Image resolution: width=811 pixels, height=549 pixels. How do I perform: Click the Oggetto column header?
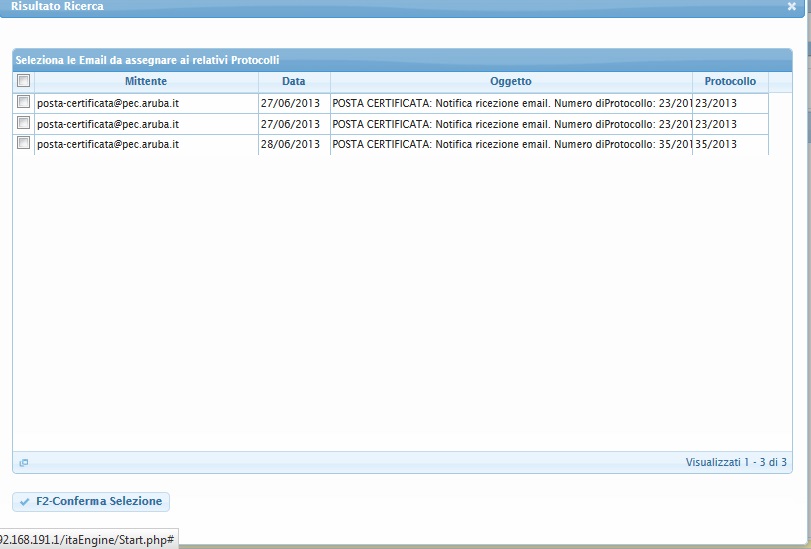pyautogui.click(x=510, y=81)
